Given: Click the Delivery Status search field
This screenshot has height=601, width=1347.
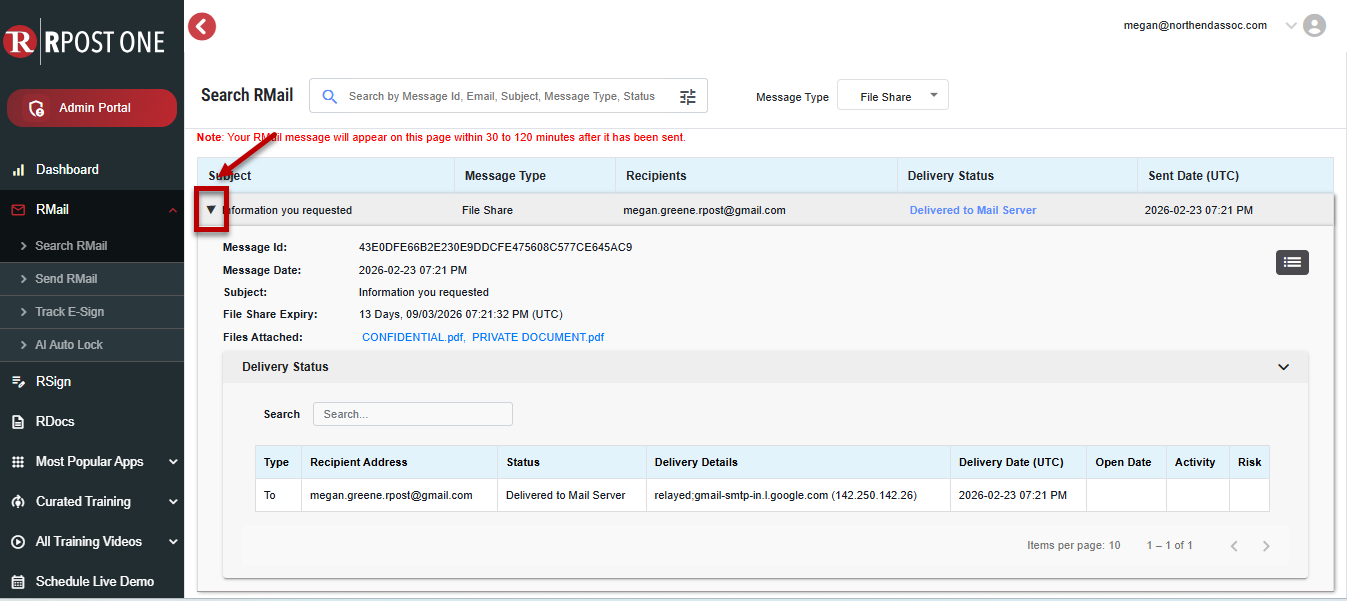Looking at the screenshot, I should pyautogui.click(x=412, y=414).
